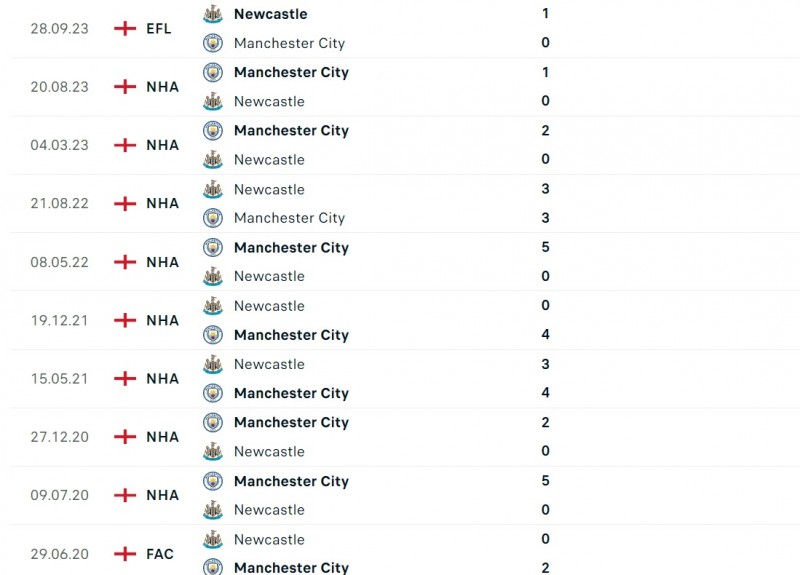Open Newcastle team name in the 04.03.23 match
This screenshot has height=575, width=800.
click(269, 160)
